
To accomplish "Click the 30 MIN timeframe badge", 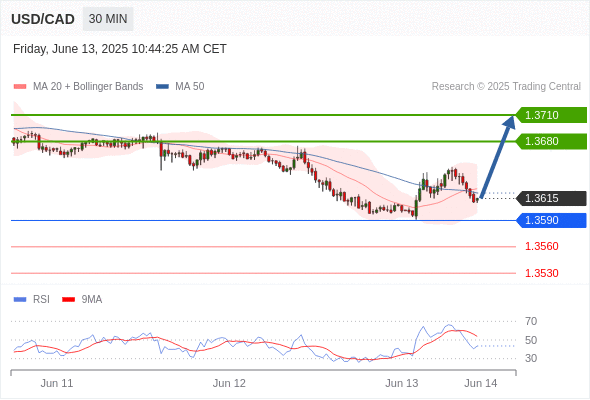I will [108, 19].
